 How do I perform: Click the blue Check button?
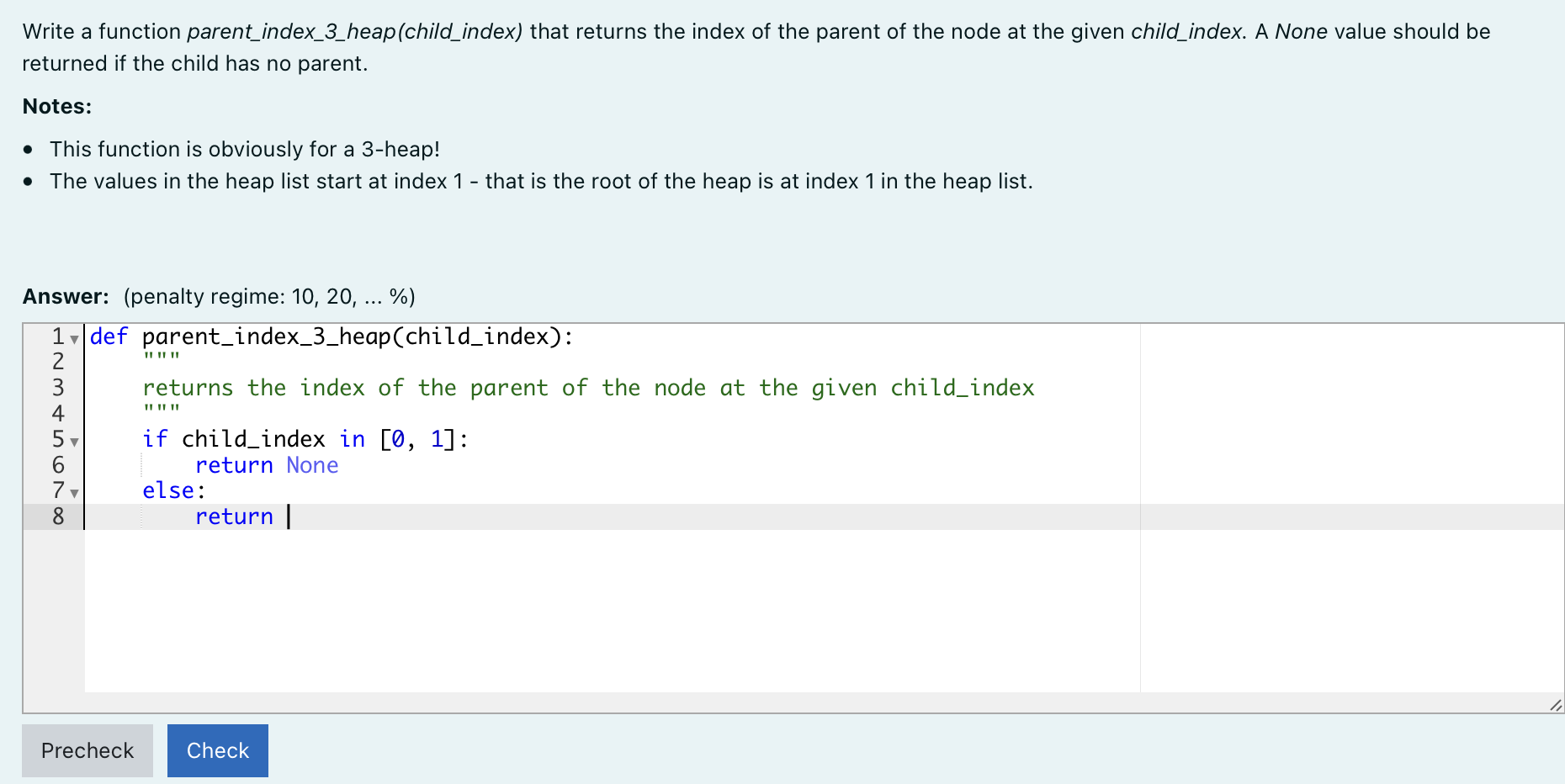217,750
